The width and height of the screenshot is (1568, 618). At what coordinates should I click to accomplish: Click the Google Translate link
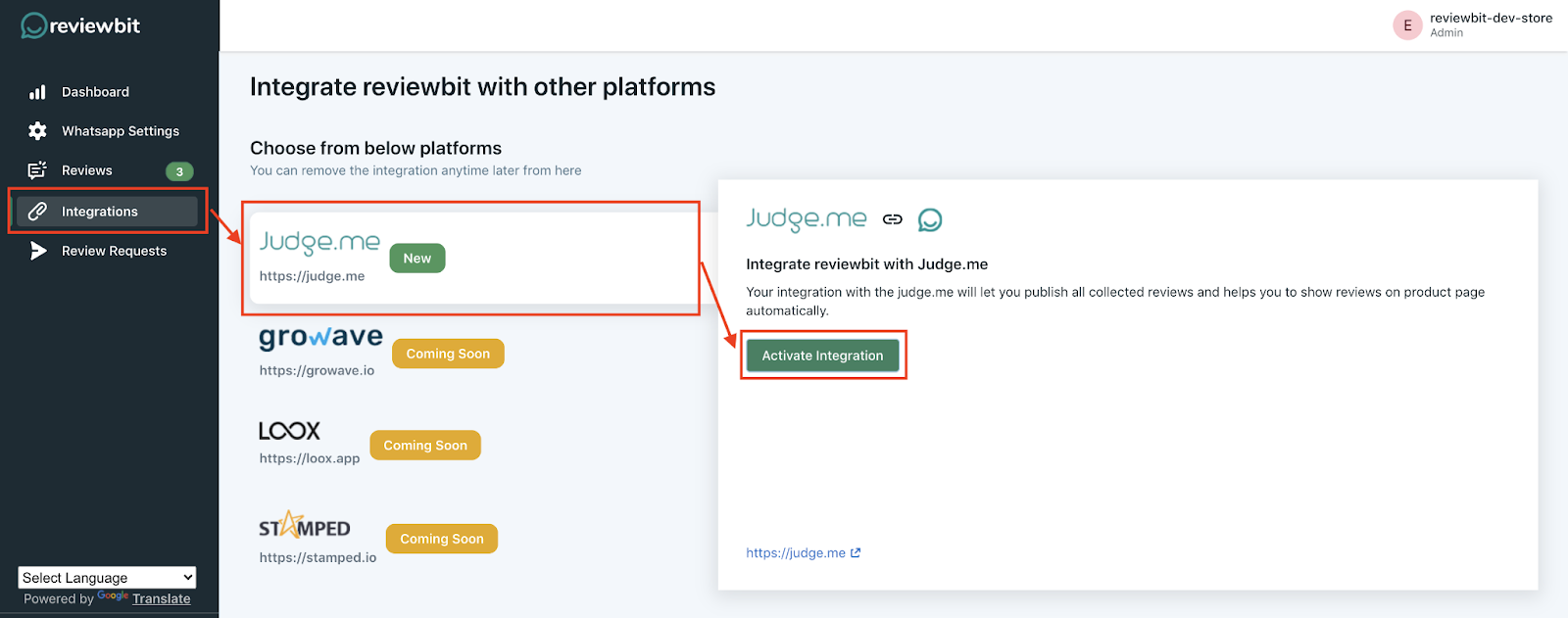pos(161,598)
